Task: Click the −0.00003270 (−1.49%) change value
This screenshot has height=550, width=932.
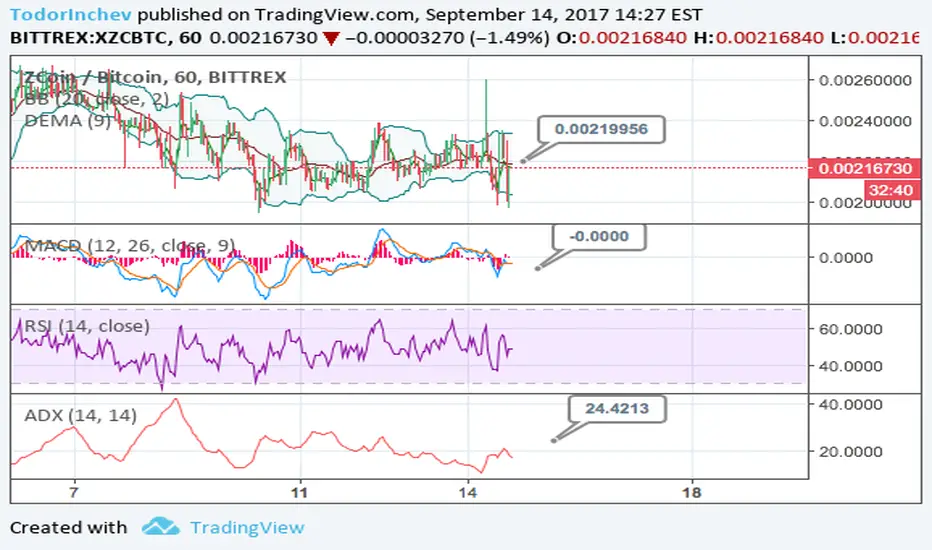Action: point(447,37)
